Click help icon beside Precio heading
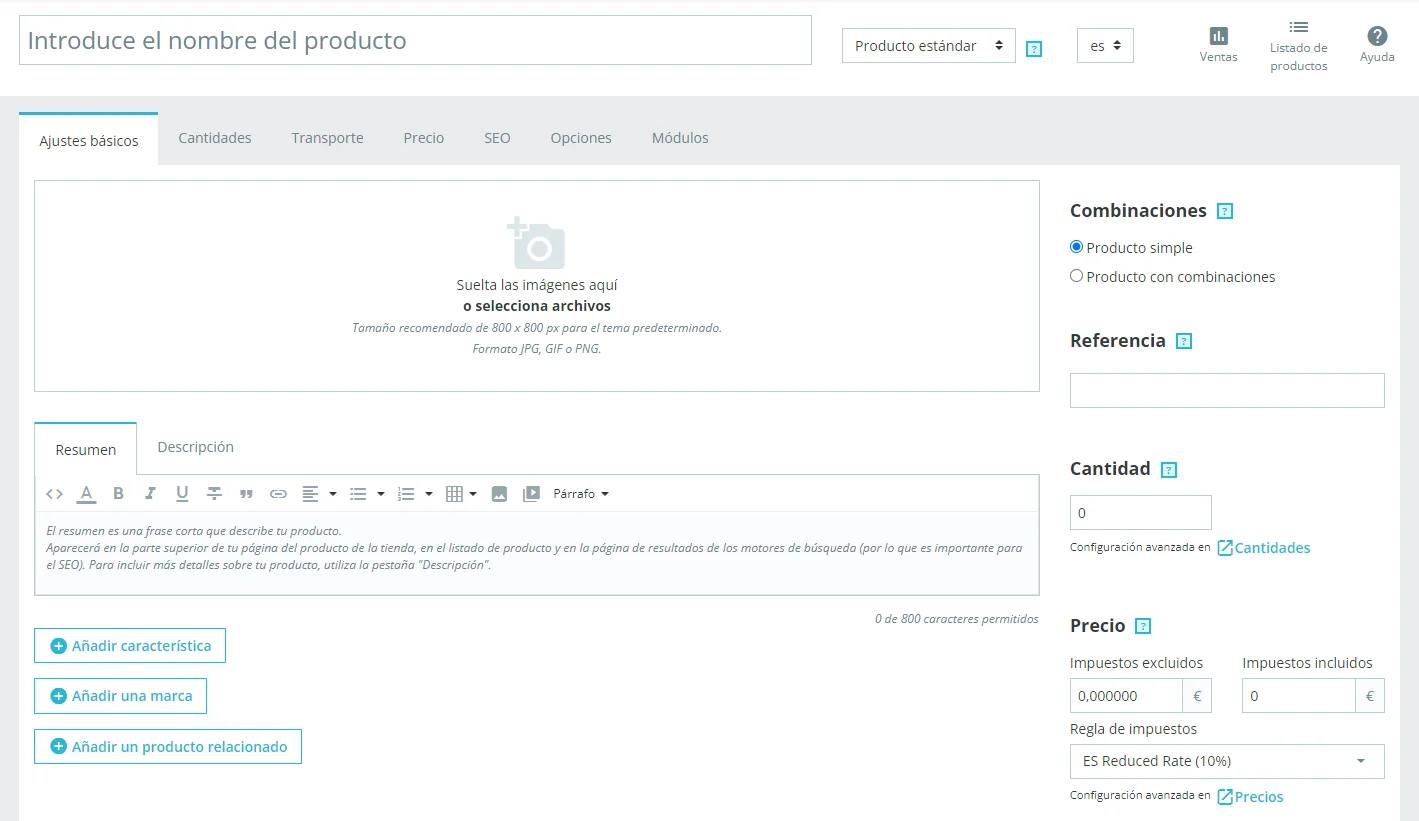 point(1144,626)
